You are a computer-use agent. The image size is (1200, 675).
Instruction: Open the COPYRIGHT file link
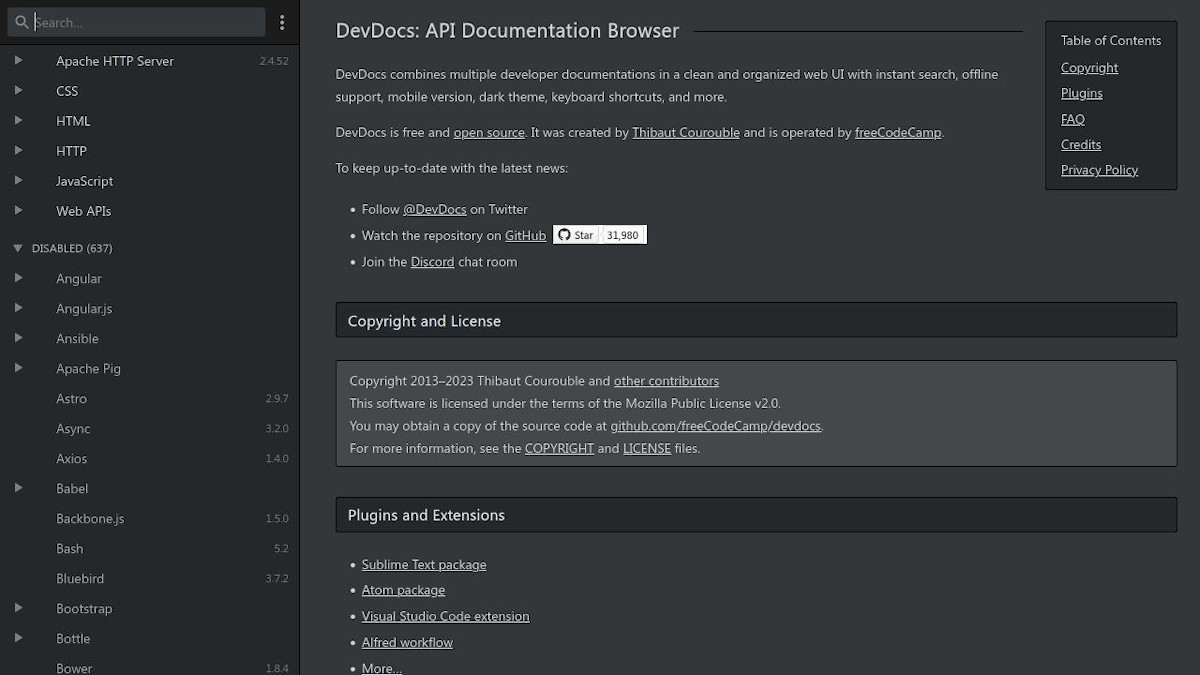[559, 448]
